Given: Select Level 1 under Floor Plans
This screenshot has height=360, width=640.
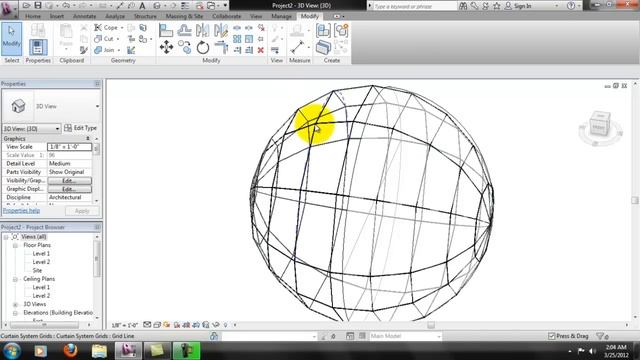Looking at the screenshot, I should pyautogui.click(x=41, y=253).
